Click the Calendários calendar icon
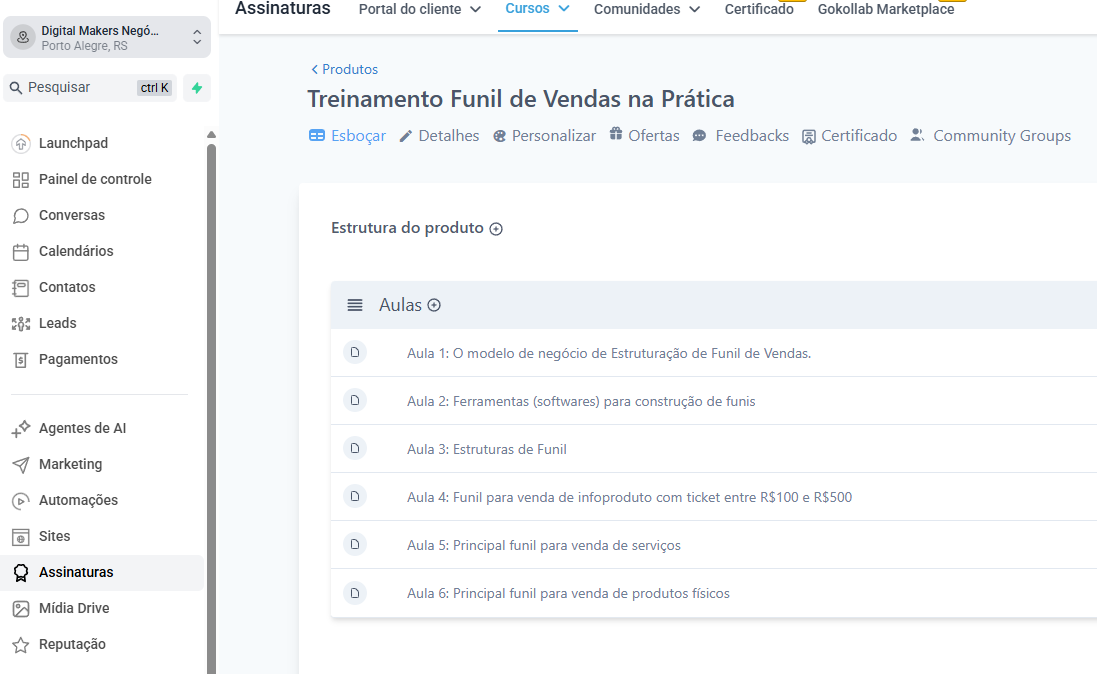Image resolution: width=1097 pixels, height=674 pixels. tap(21, 252)
